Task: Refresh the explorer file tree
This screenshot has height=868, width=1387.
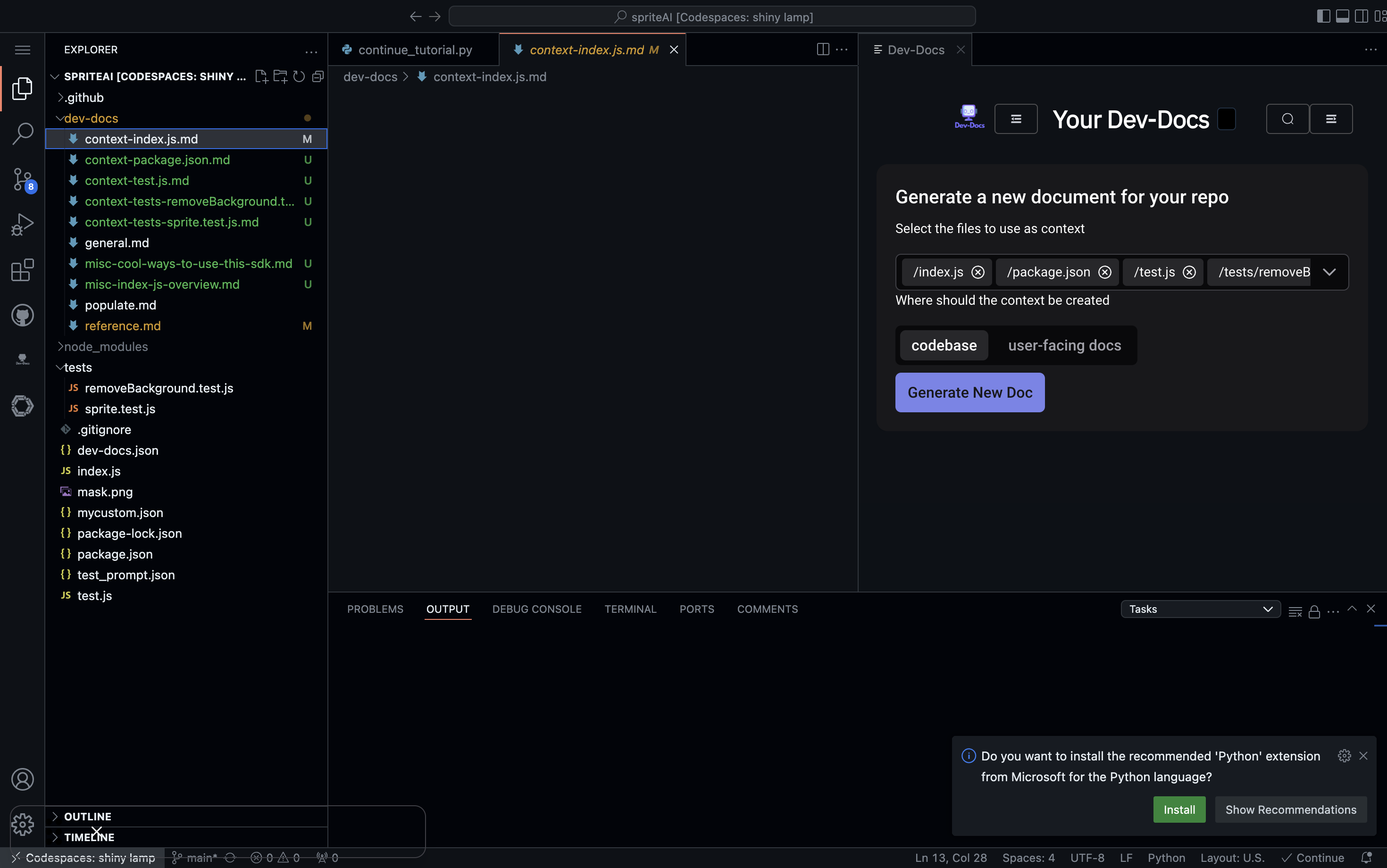Action: (299, 76)
